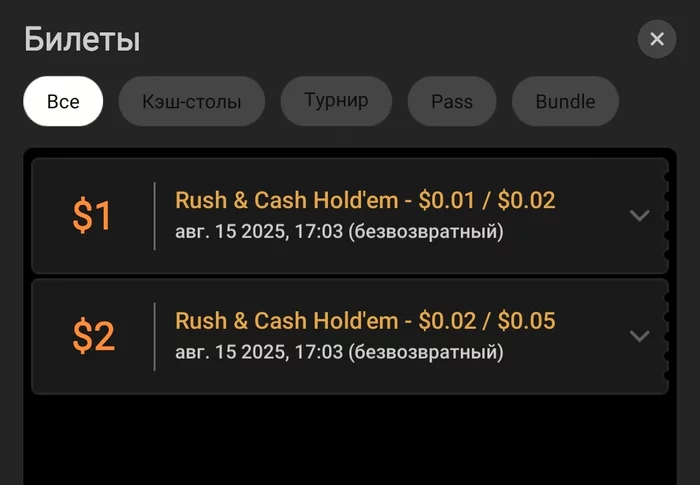This screenshot has height=485, width=700.
Task: Open the Турнир tickets tab
Action: coord(336,101)
